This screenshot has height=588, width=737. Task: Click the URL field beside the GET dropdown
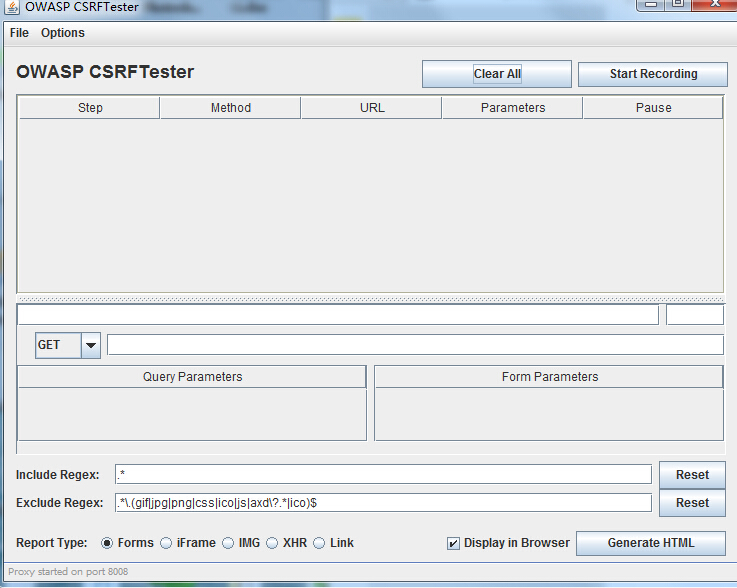click(x=415, y=345)
